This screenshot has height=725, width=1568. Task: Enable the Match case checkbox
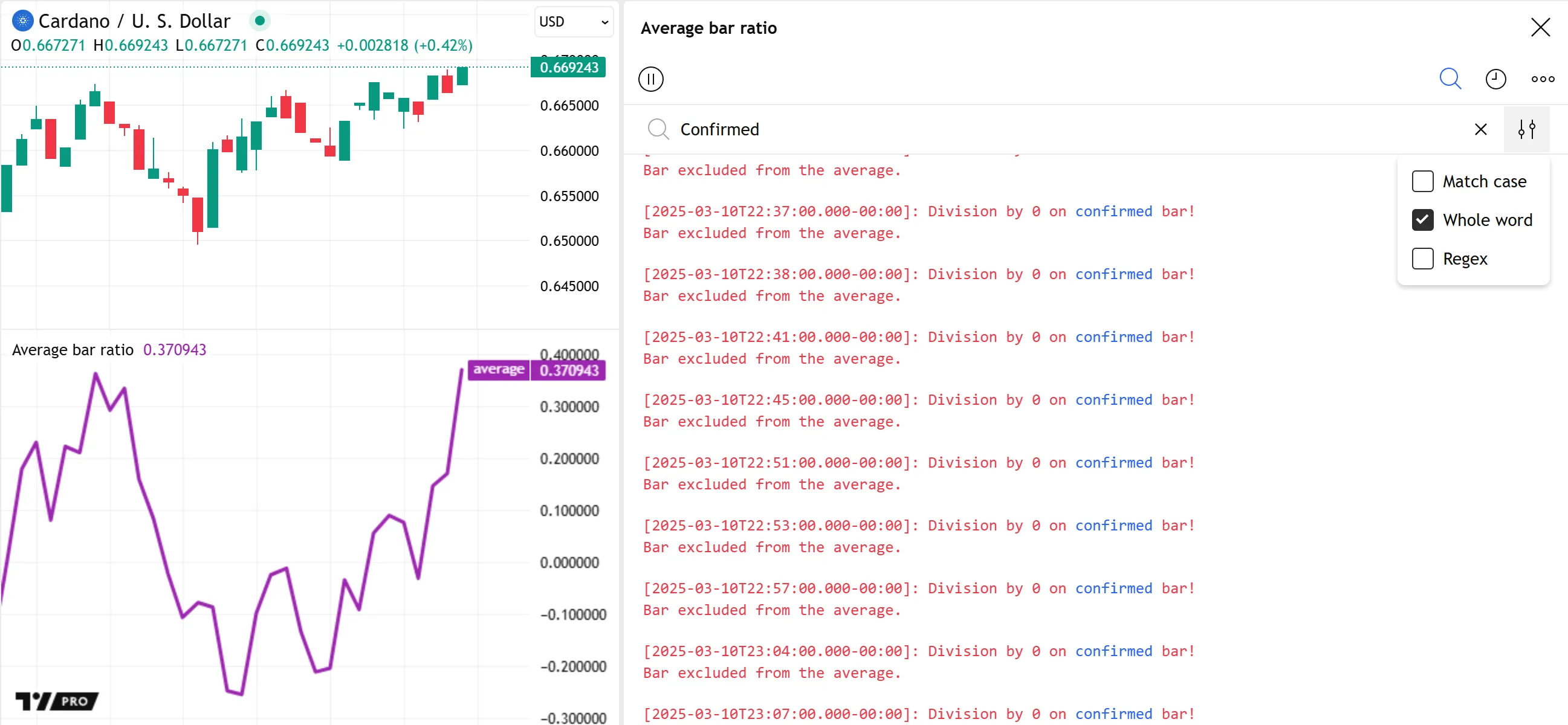tap(1422, 181)
